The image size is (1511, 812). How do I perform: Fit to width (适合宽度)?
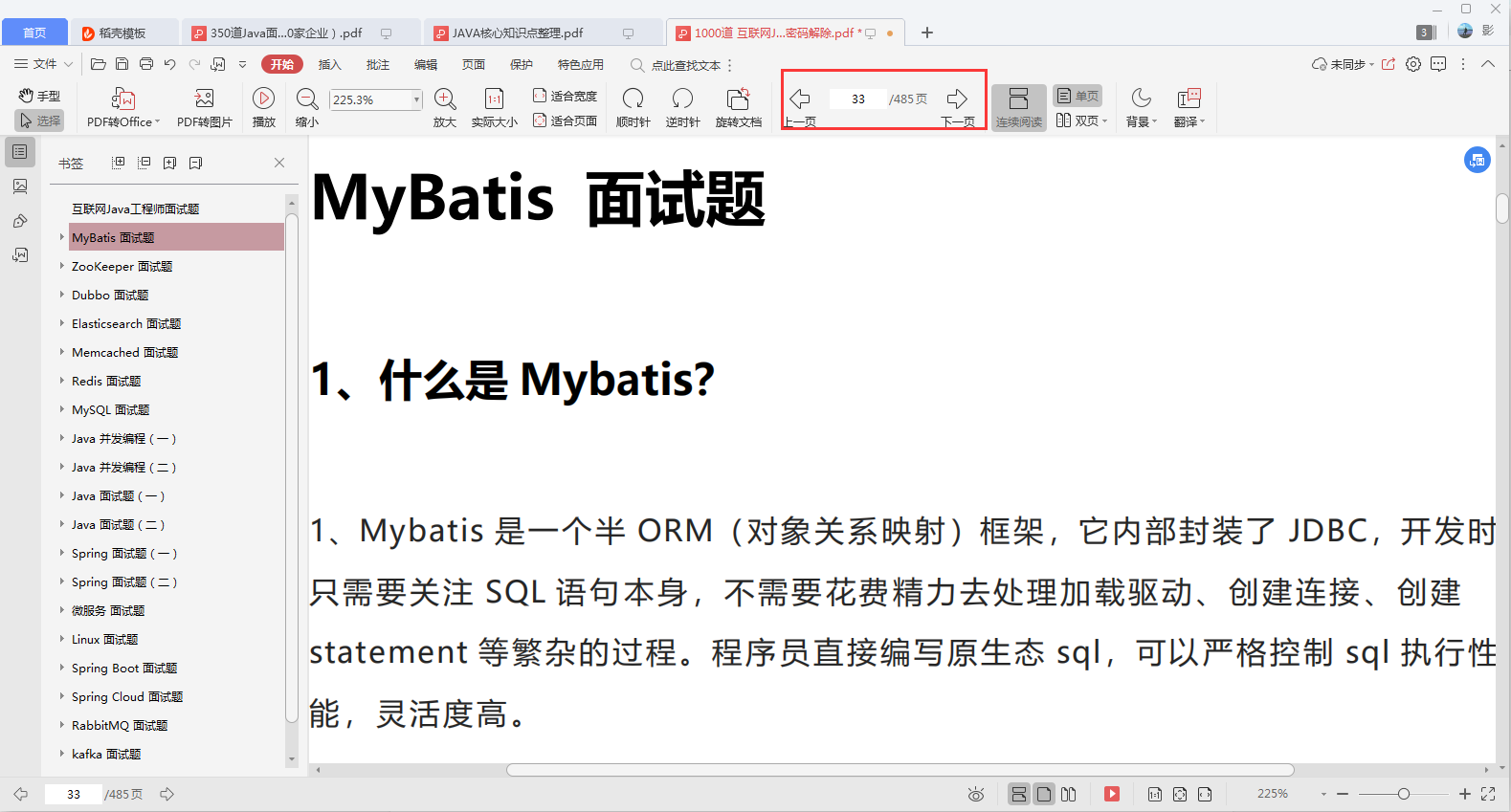pos(565,96)
